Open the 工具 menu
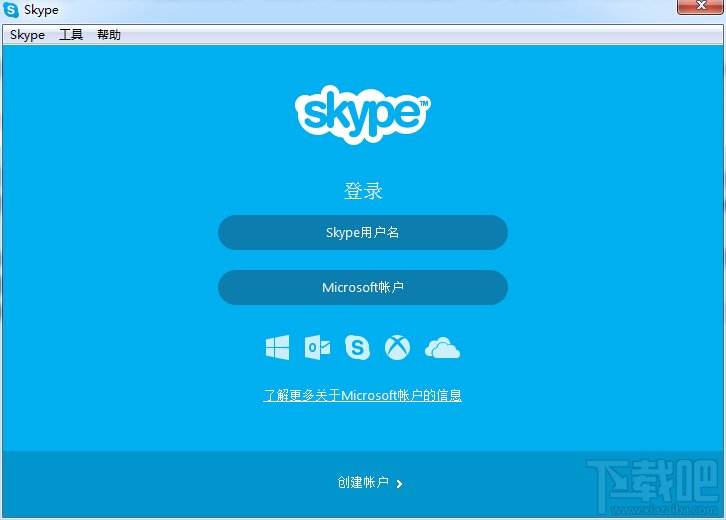This screenshot has width=726, height=520. click(x=71, y=35)
